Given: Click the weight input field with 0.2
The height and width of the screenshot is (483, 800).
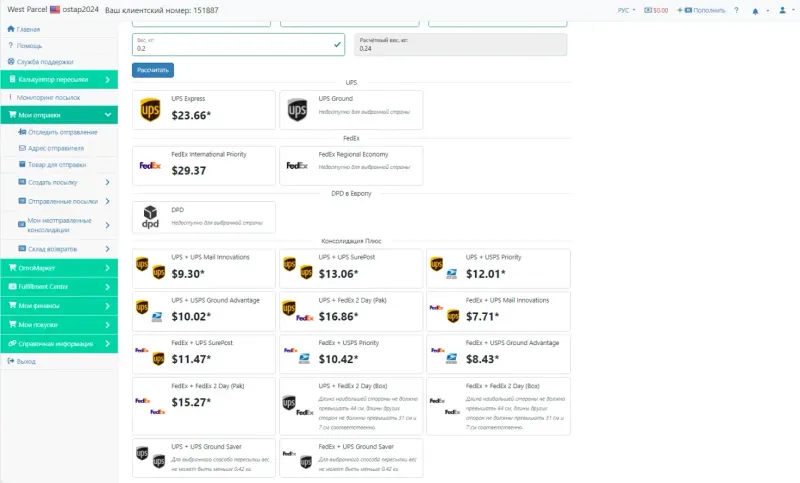Looking at the screenshot, I should [x=238, y=44].
